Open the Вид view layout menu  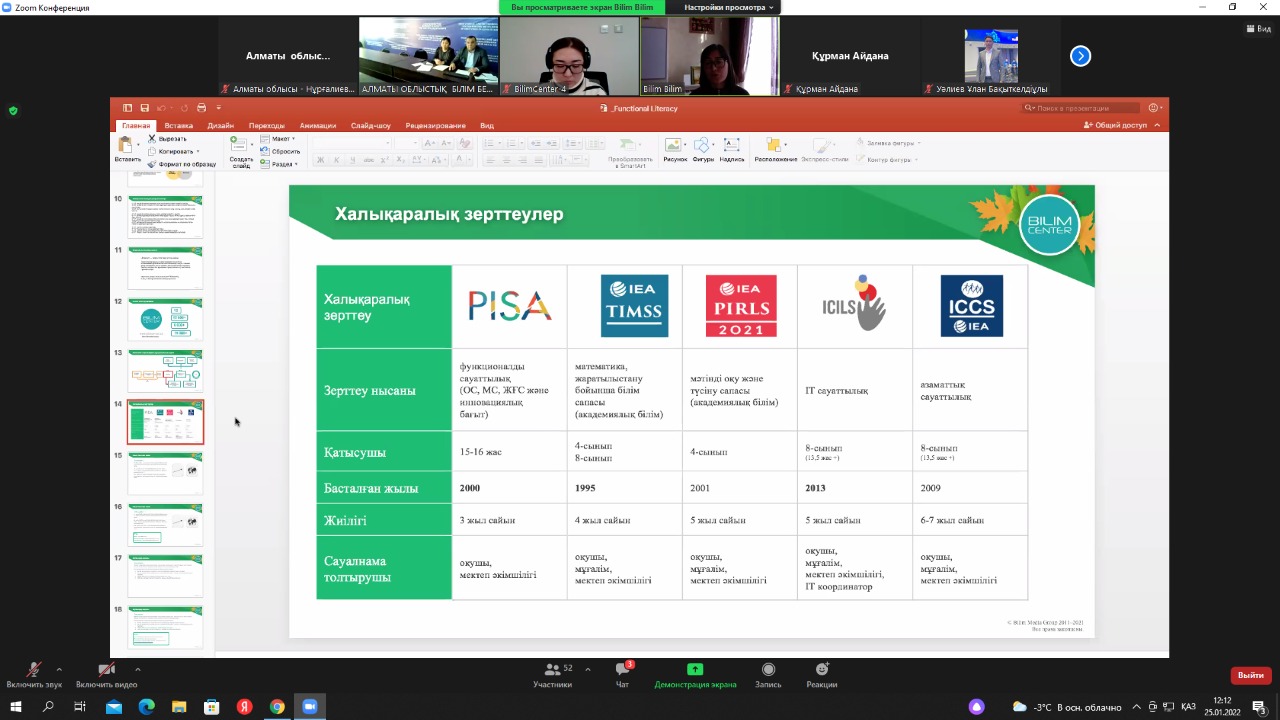pyautogui.click(x=1257, y=29)
